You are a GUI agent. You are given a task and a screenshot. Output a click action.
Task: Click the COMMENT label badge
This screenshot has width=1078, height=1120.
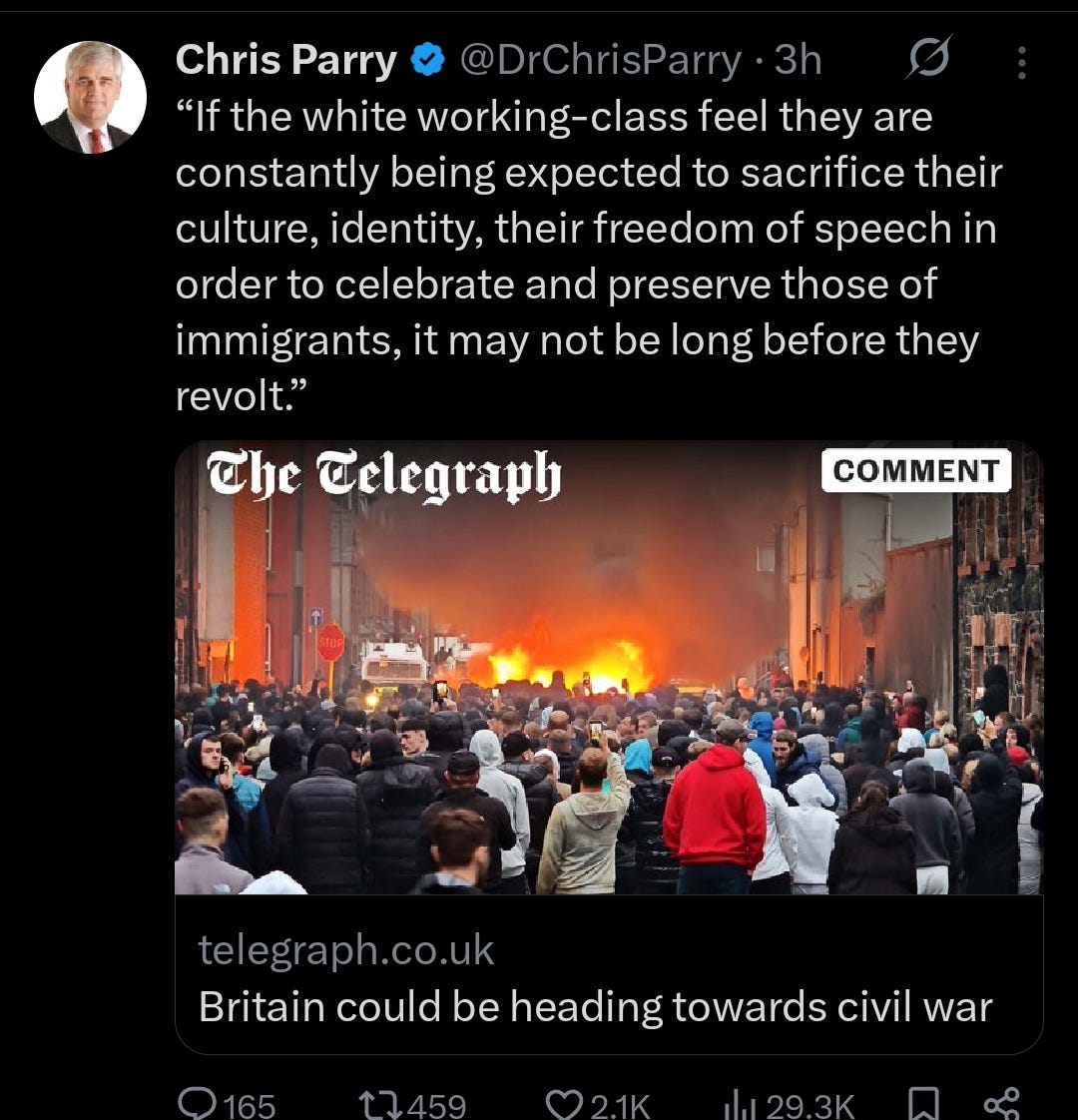tap(916, 471)
